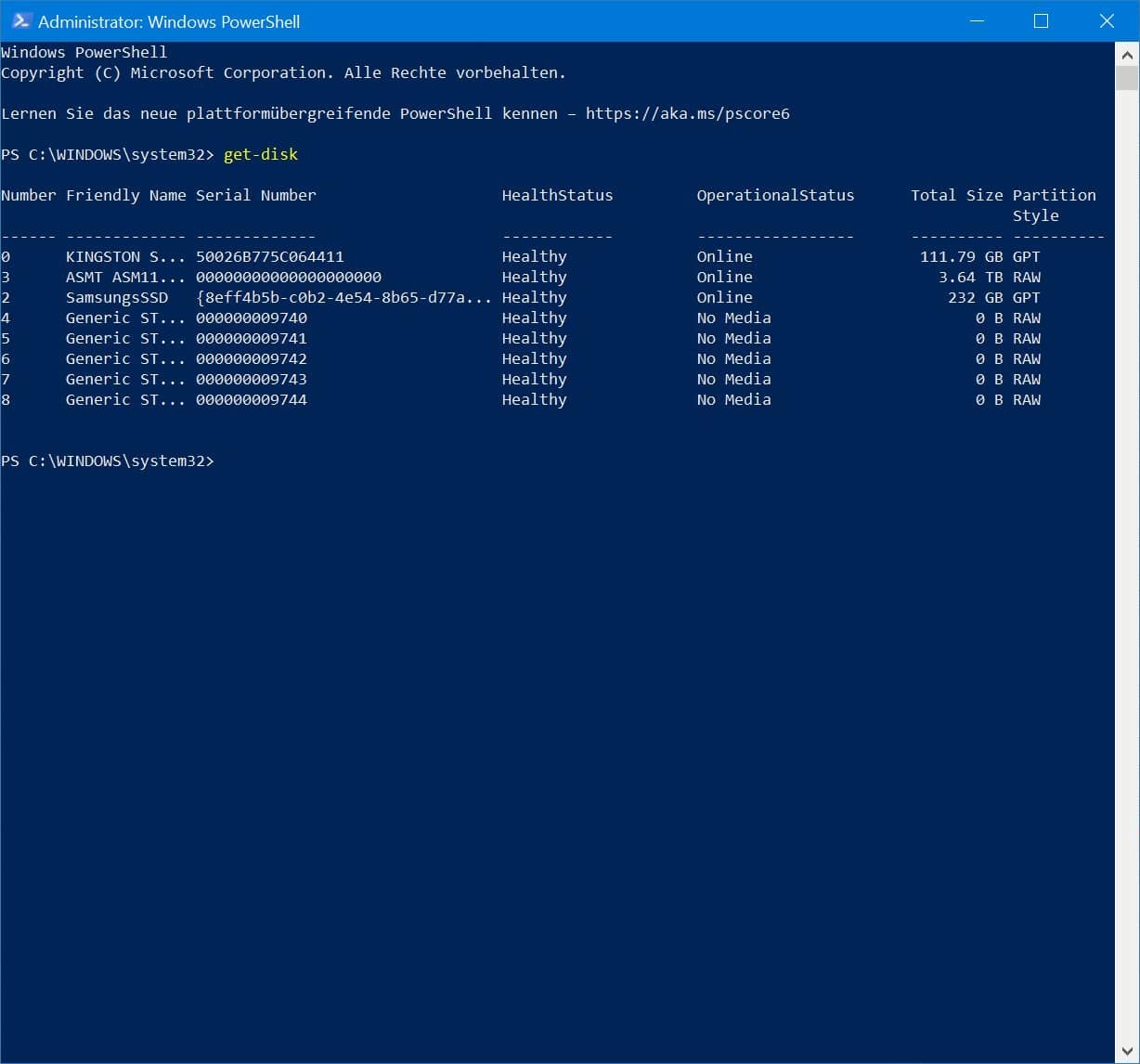Viewport: 1140px width, 1064px height.
Task: Minimize the PowerShell window
Action: tap(976, 20)
